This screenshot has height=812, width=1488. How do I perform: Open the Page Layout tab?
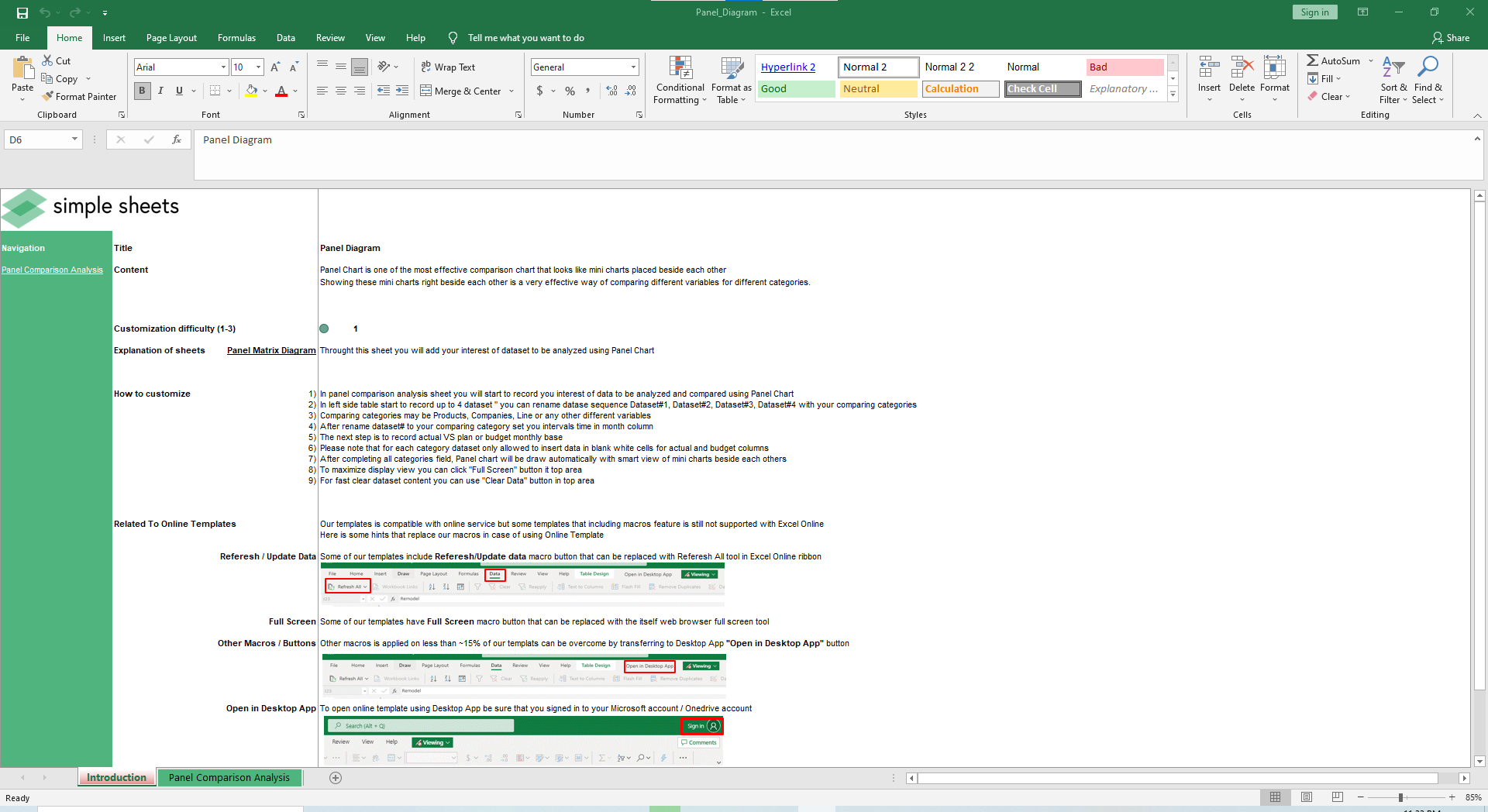171,38
